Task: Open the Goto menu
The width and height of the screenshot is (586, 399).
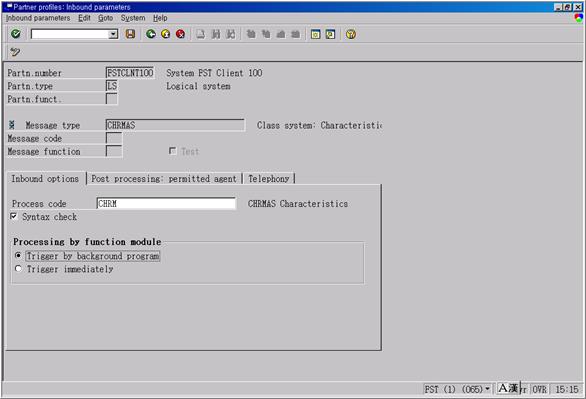Action: (105, 18)
